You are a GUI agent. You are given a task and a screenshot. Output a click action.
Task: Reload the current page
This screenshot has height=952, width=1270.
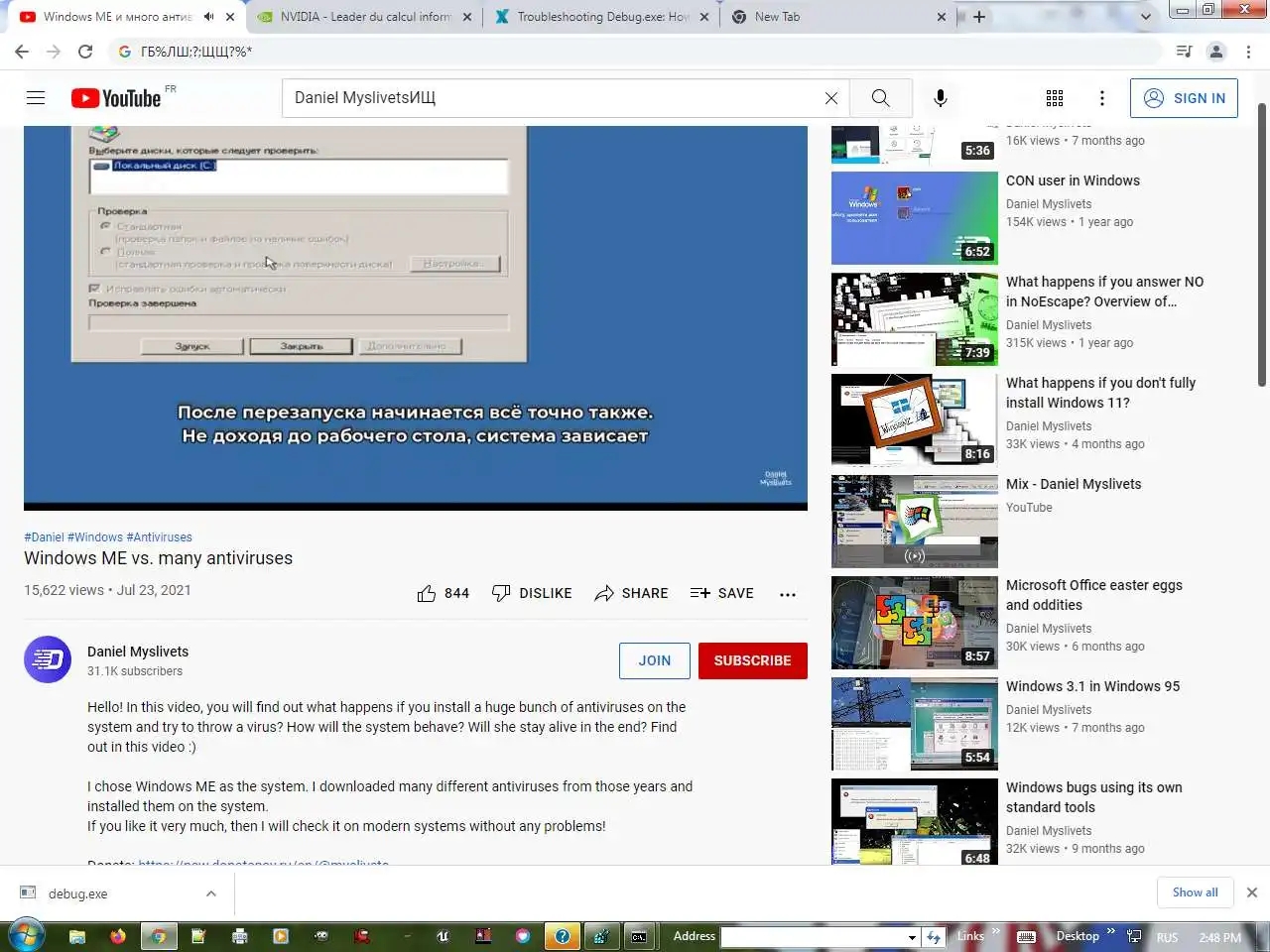pos(85,52)
